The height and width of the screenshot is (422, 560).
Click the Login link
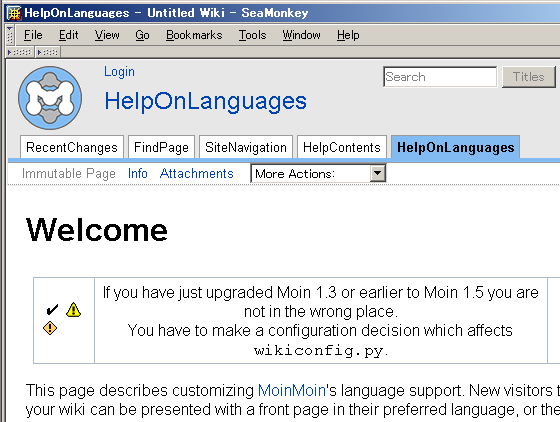tap(119, 72)
